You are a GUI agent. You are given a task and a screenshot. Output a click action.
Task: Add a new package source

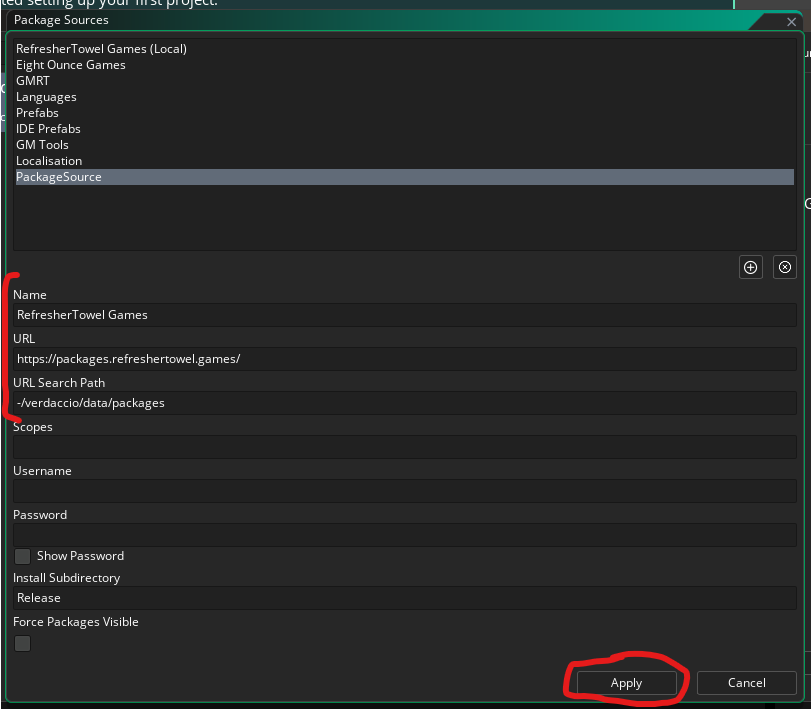750,267
